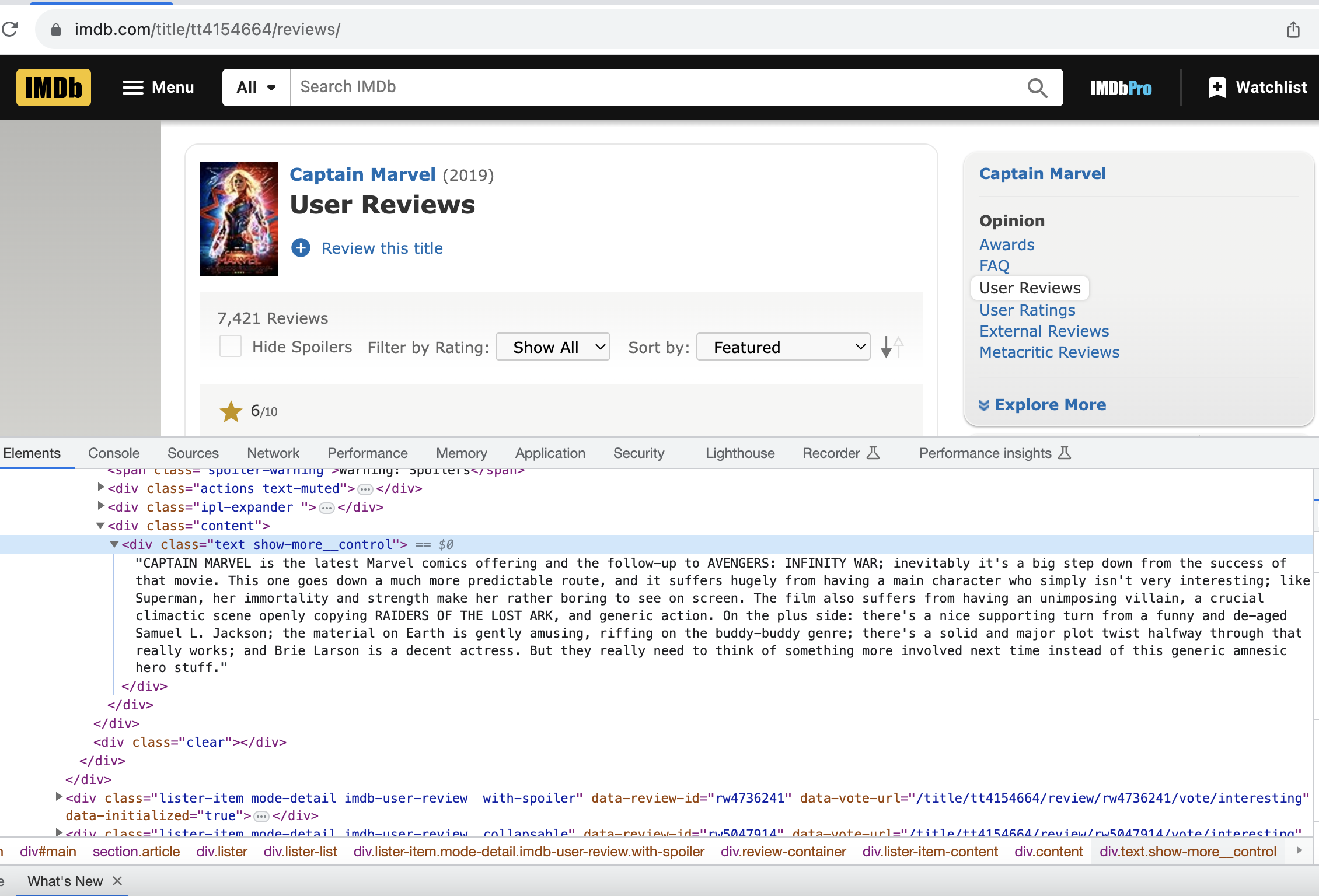Collapse the text show-more__control div node

click(114, 544)
